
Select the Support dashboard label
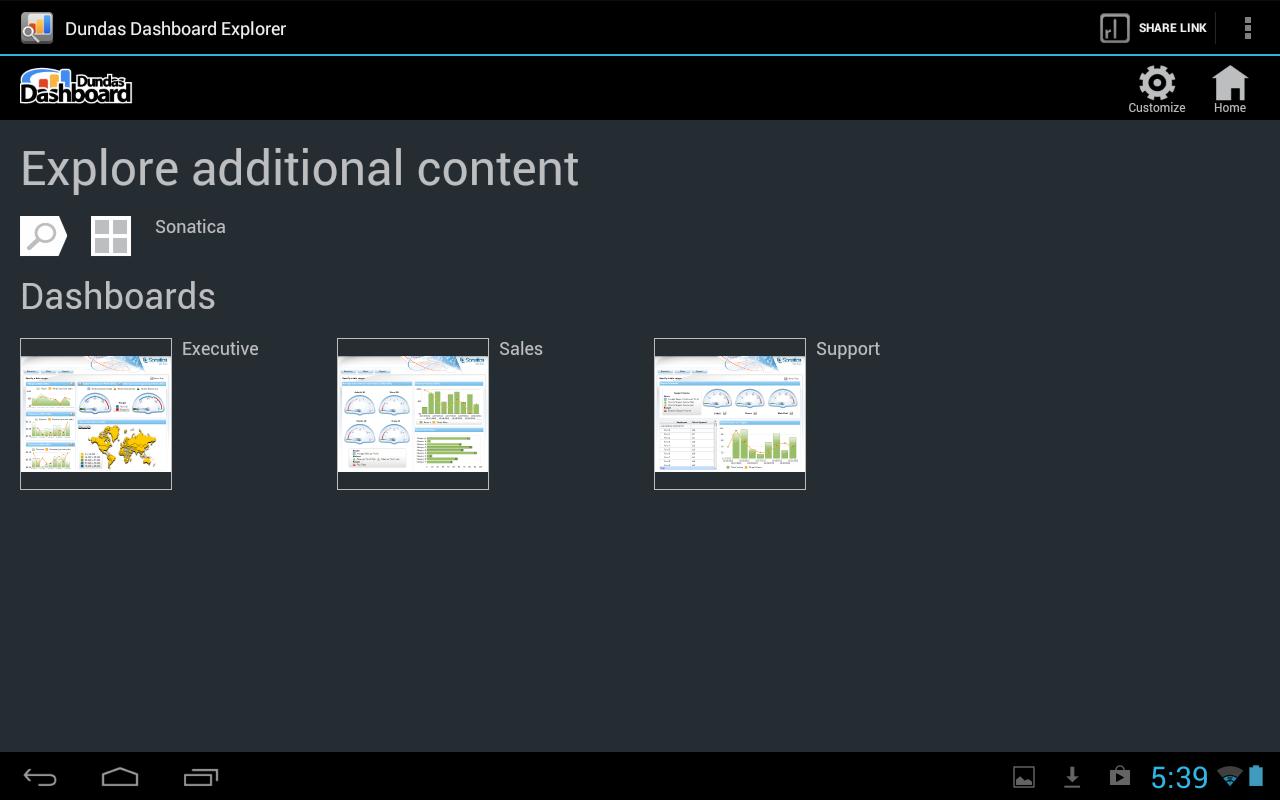(848, 349)
